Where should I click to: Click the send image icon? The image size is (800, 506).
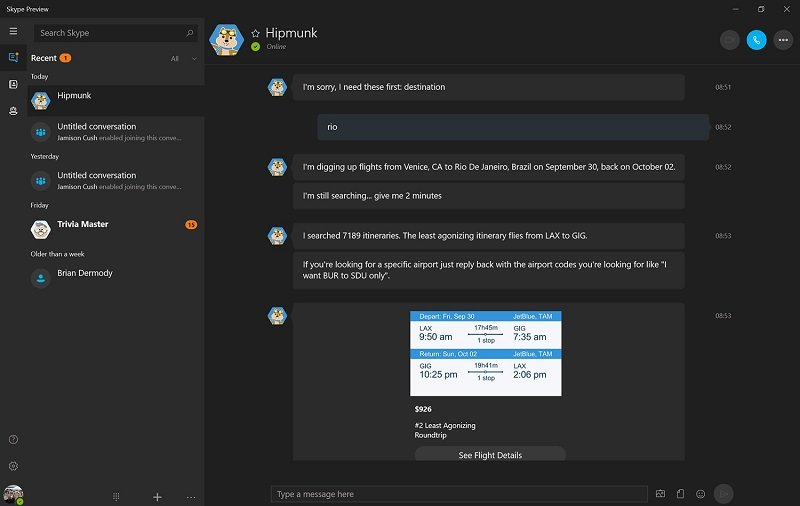click(x=660, y=493)
